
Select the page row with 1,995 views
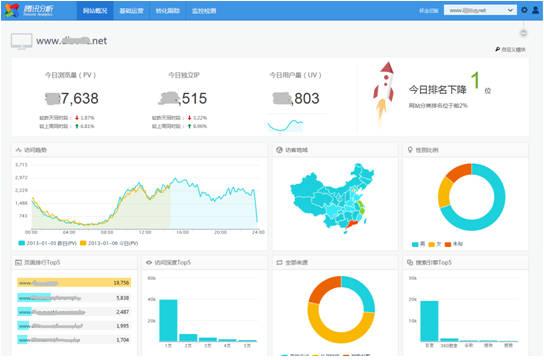click(x=74, y=326)
